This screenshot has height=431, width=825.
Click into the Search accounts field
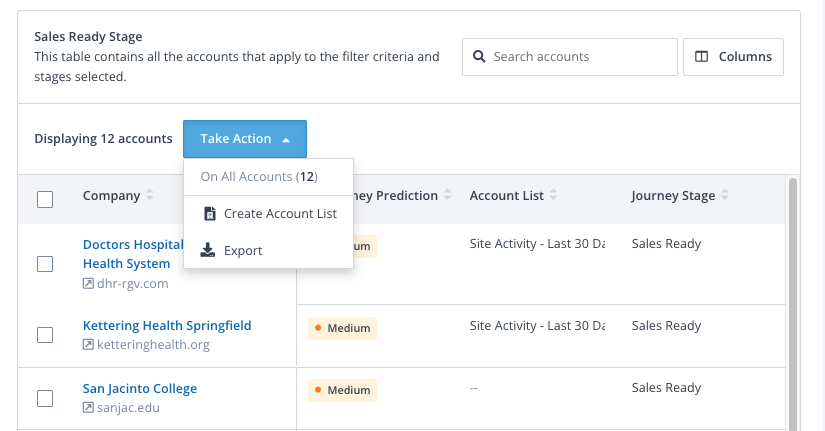(x=580, y=57)
